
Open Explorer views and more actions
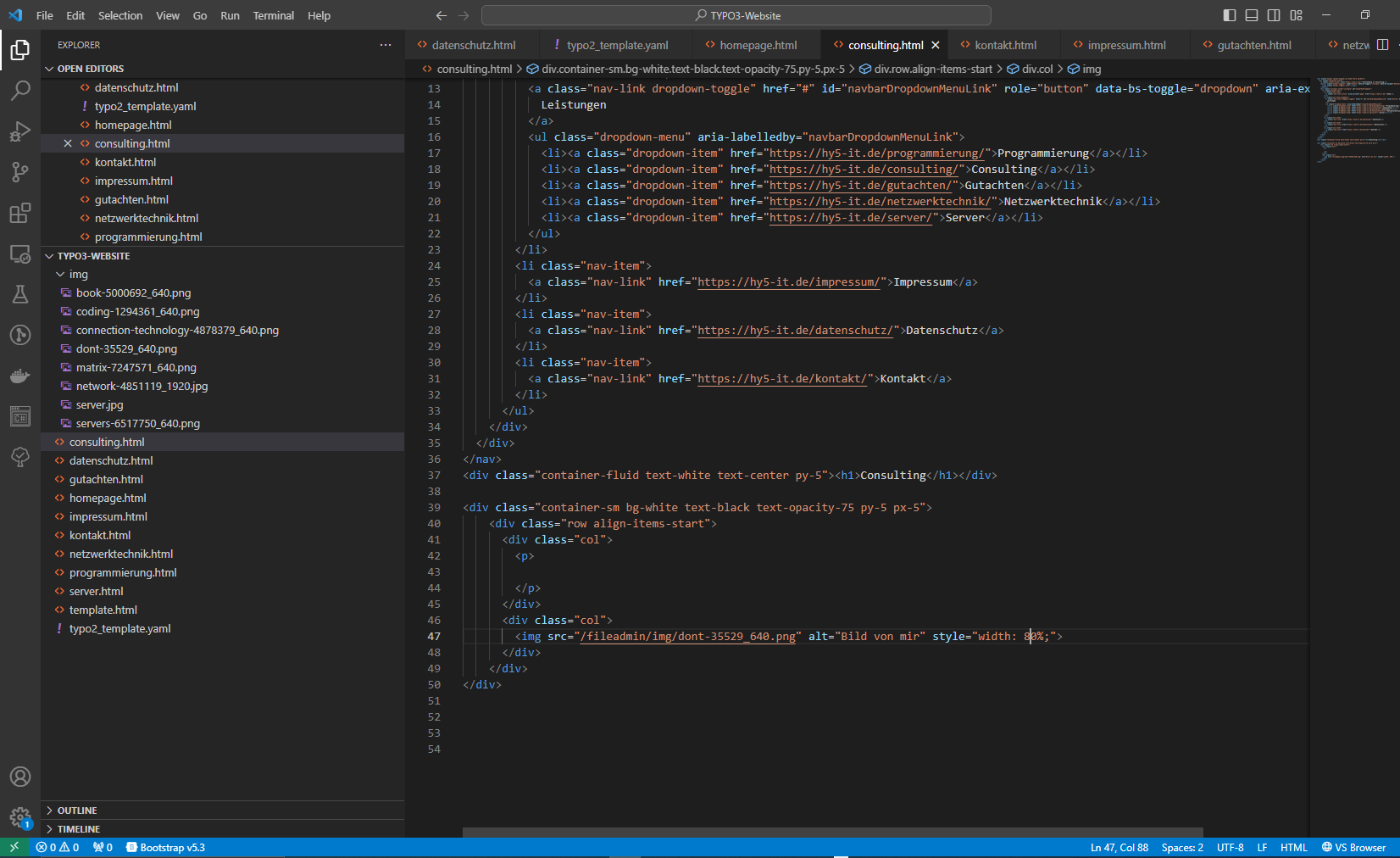tap(386, 45)
